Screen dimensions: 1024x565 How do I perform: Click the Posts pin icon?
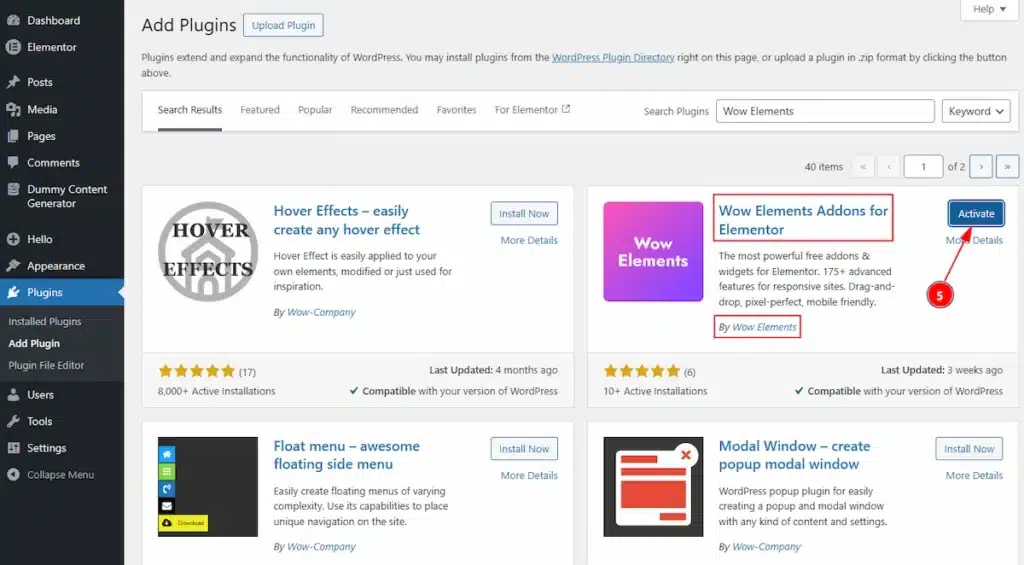tap(13, 82)
